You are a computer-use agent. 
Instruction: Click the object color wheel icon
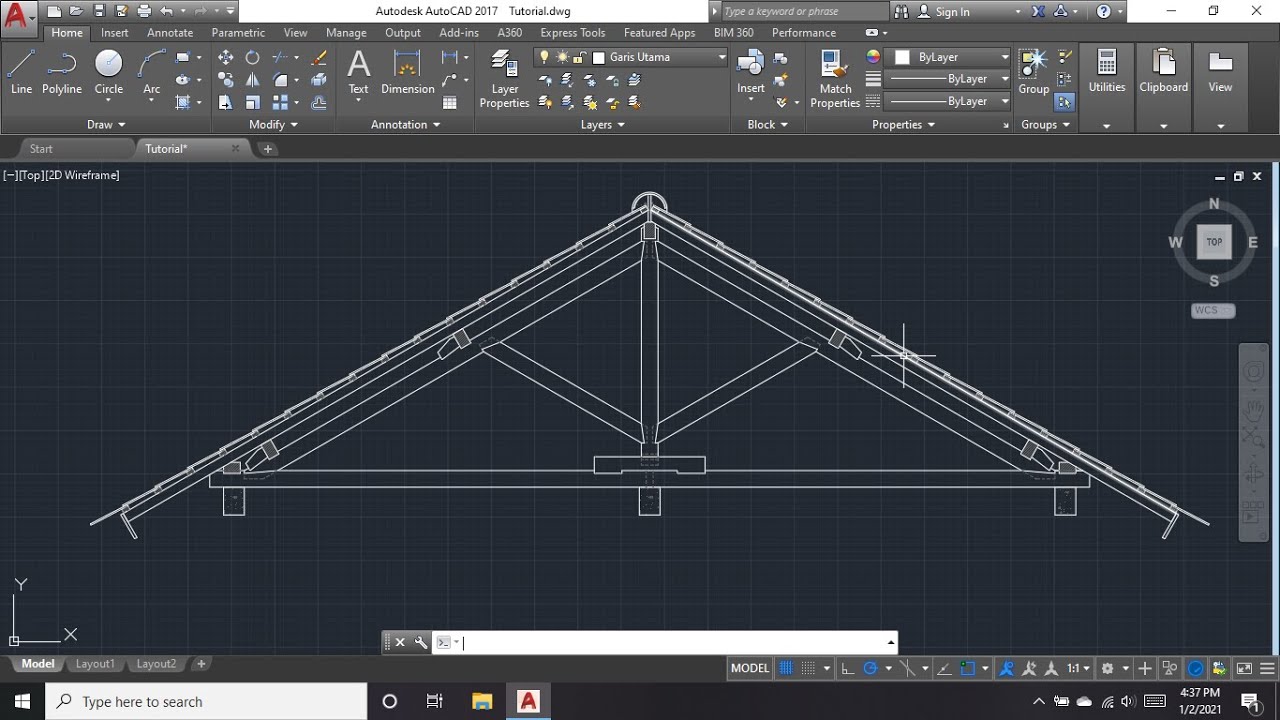(x=873, y=57)
